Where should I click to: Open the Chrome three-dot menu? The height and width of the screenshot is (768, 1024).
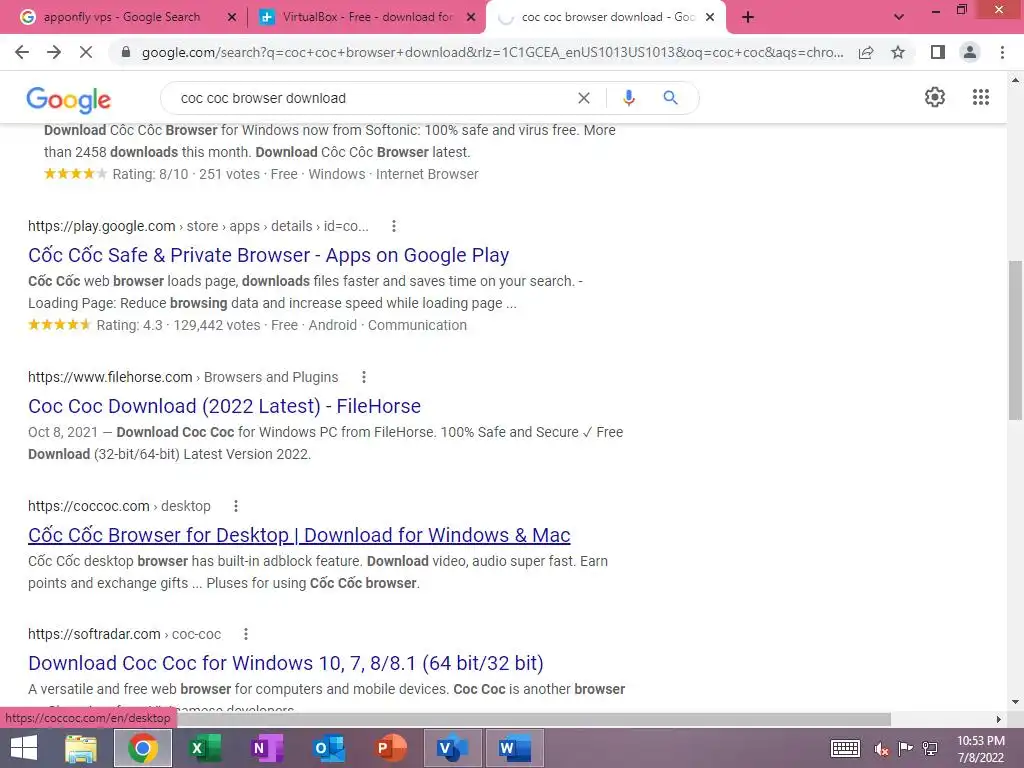click(x=1002, y=52)
